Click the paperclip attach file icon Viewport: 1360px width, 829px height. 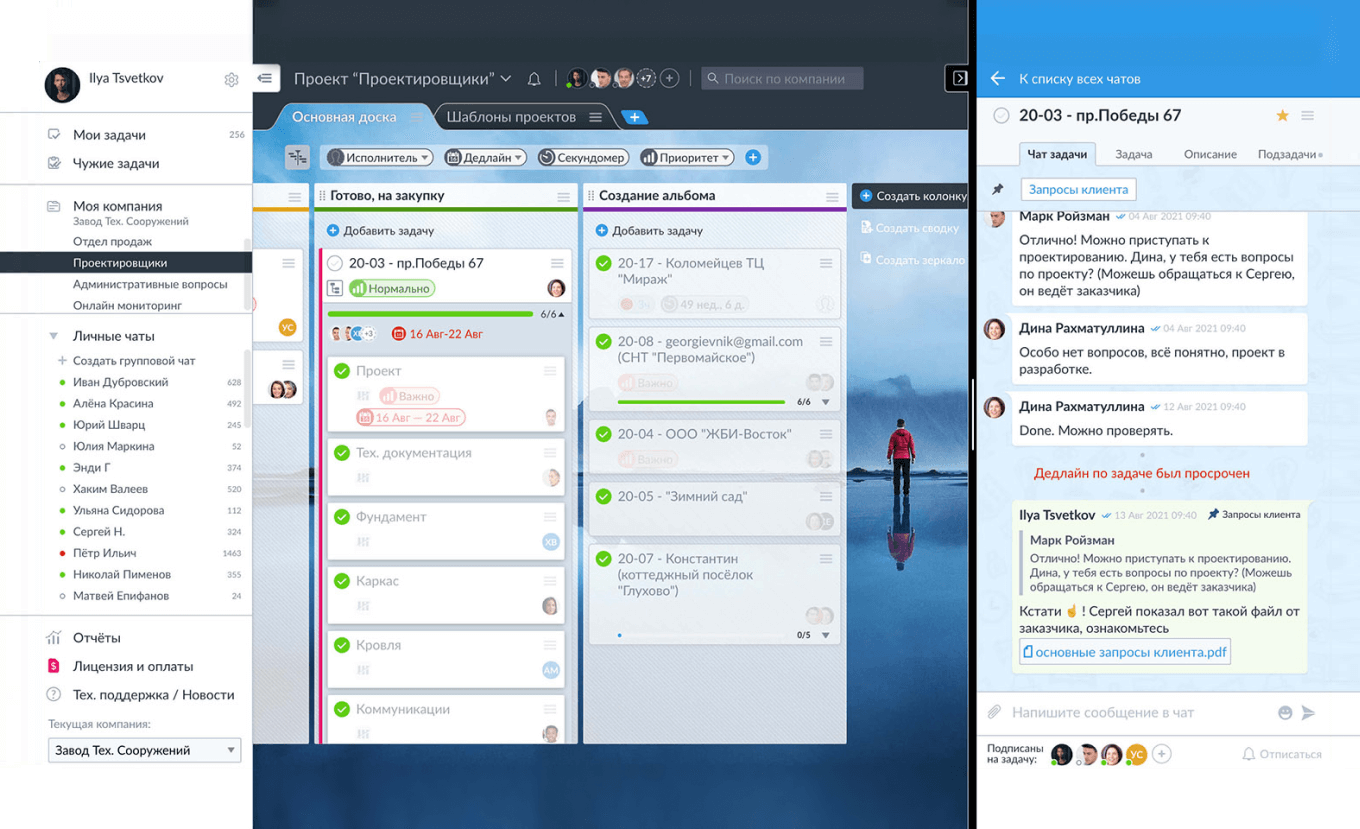[x=994, y=712]
